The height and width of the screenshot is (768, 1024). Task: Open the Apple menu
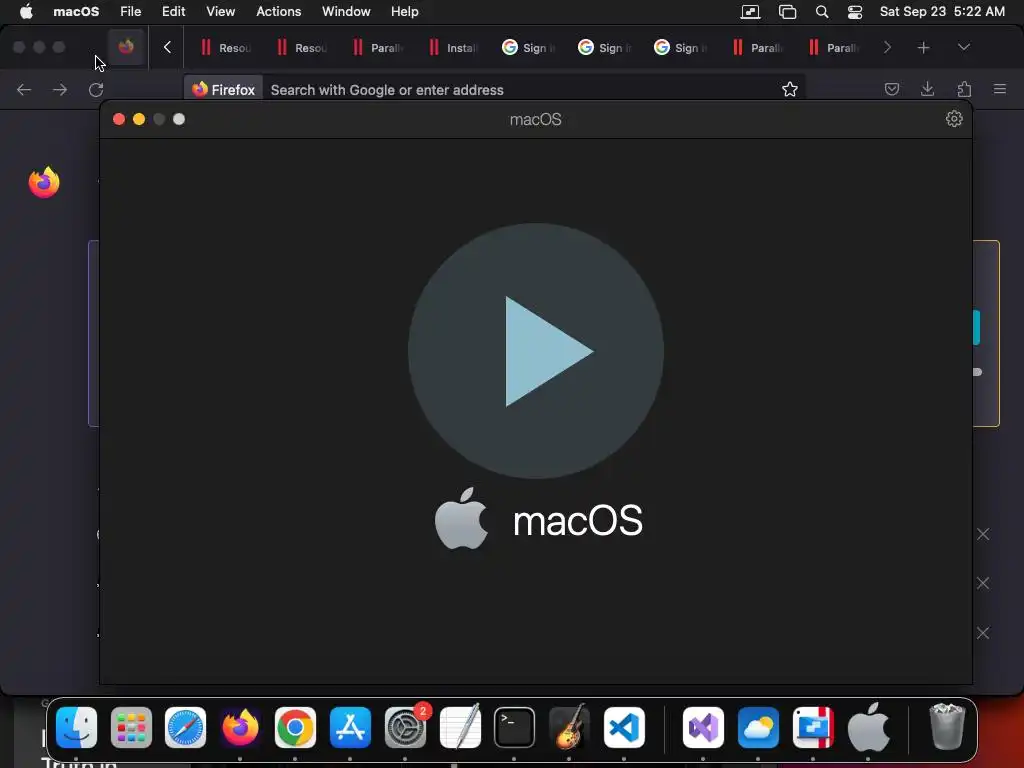26,11
